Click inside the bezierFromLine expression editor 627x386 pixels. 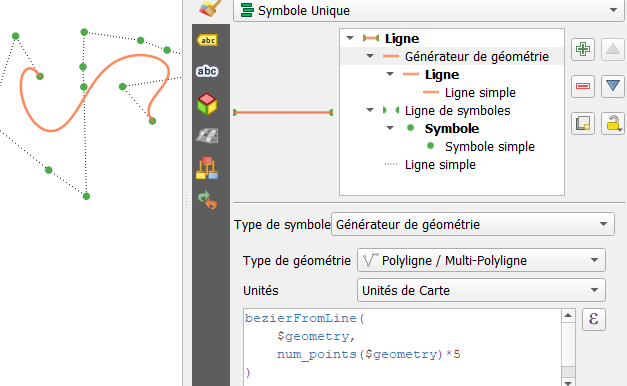402,347
